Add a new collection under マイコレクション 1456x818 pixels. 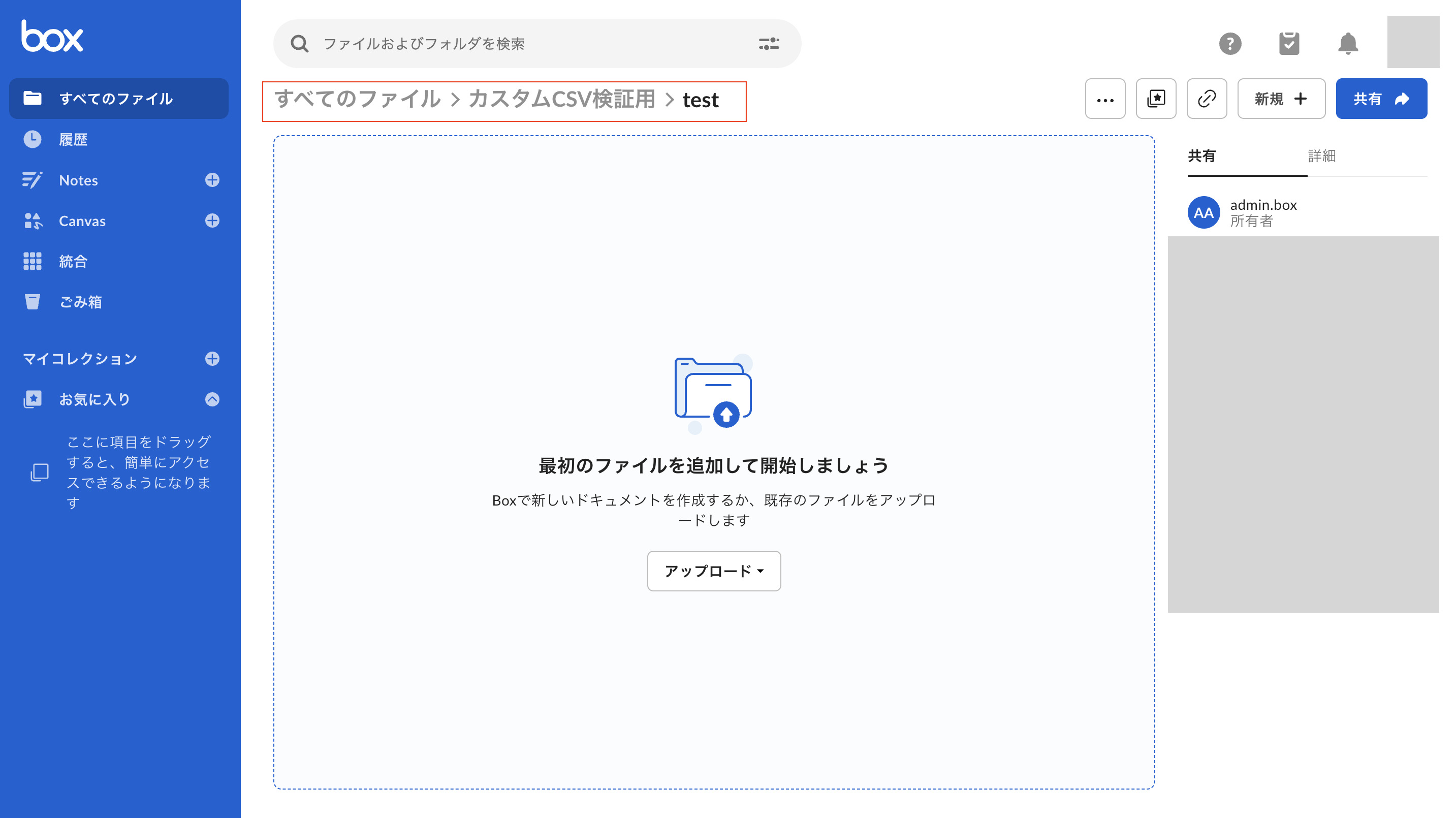point(212,358)
